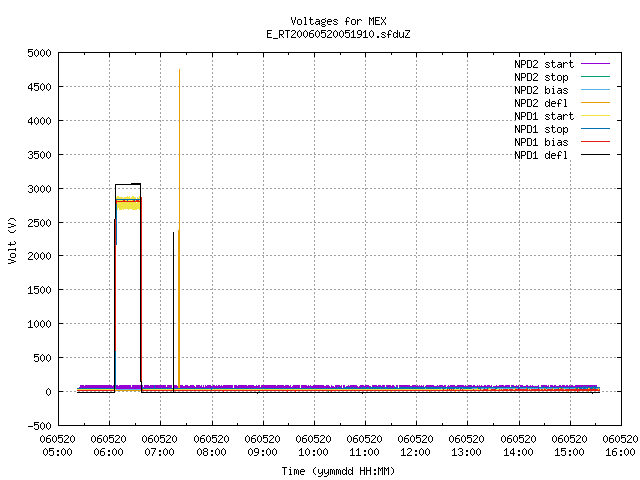This screenshot has width=640, height=480.
Task: Click the 1500 y-axis tick label
Action: pyautogui.click(x=39, y=290)
